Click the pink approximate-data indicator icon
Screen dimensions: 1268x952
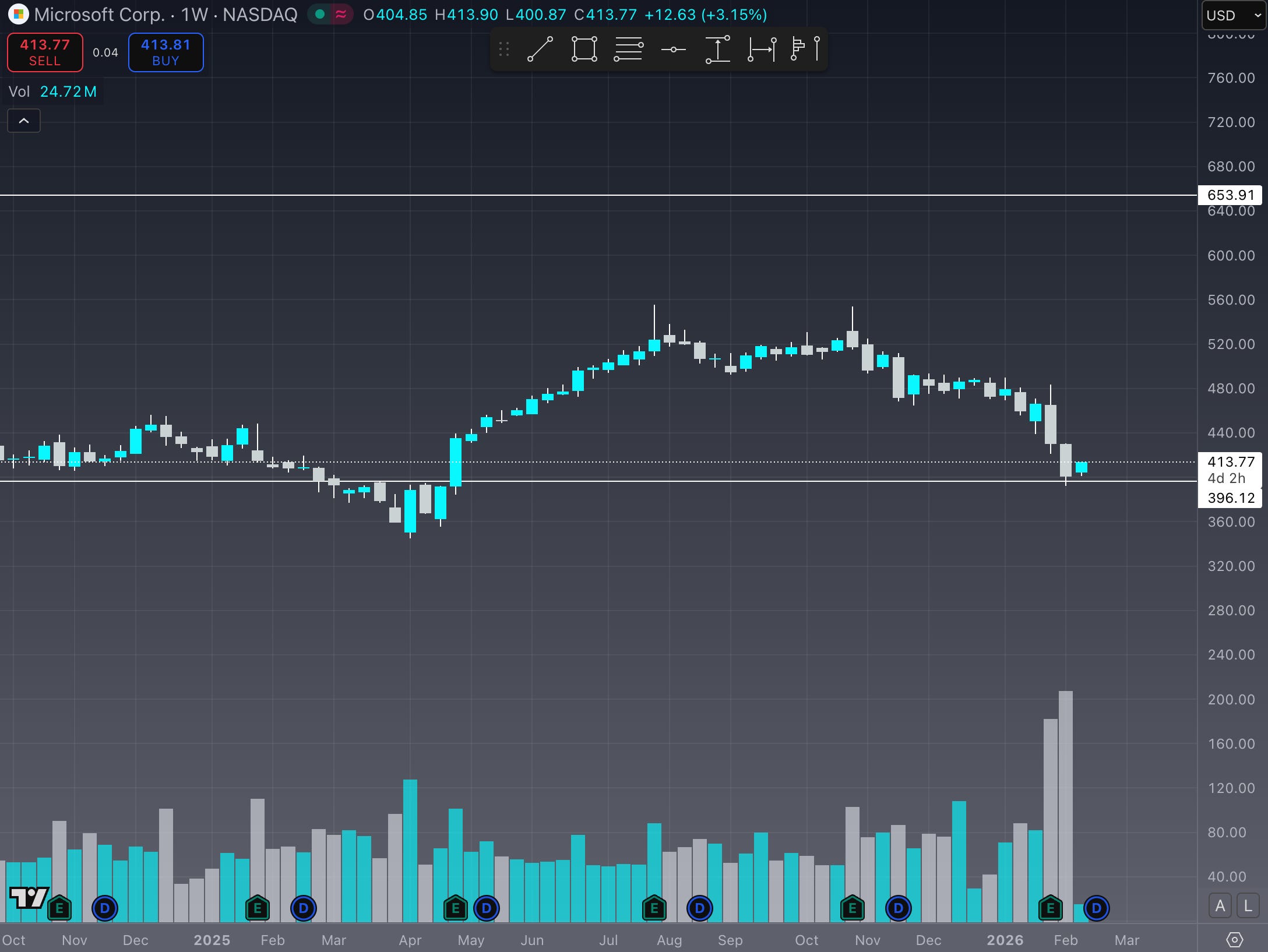341,15
